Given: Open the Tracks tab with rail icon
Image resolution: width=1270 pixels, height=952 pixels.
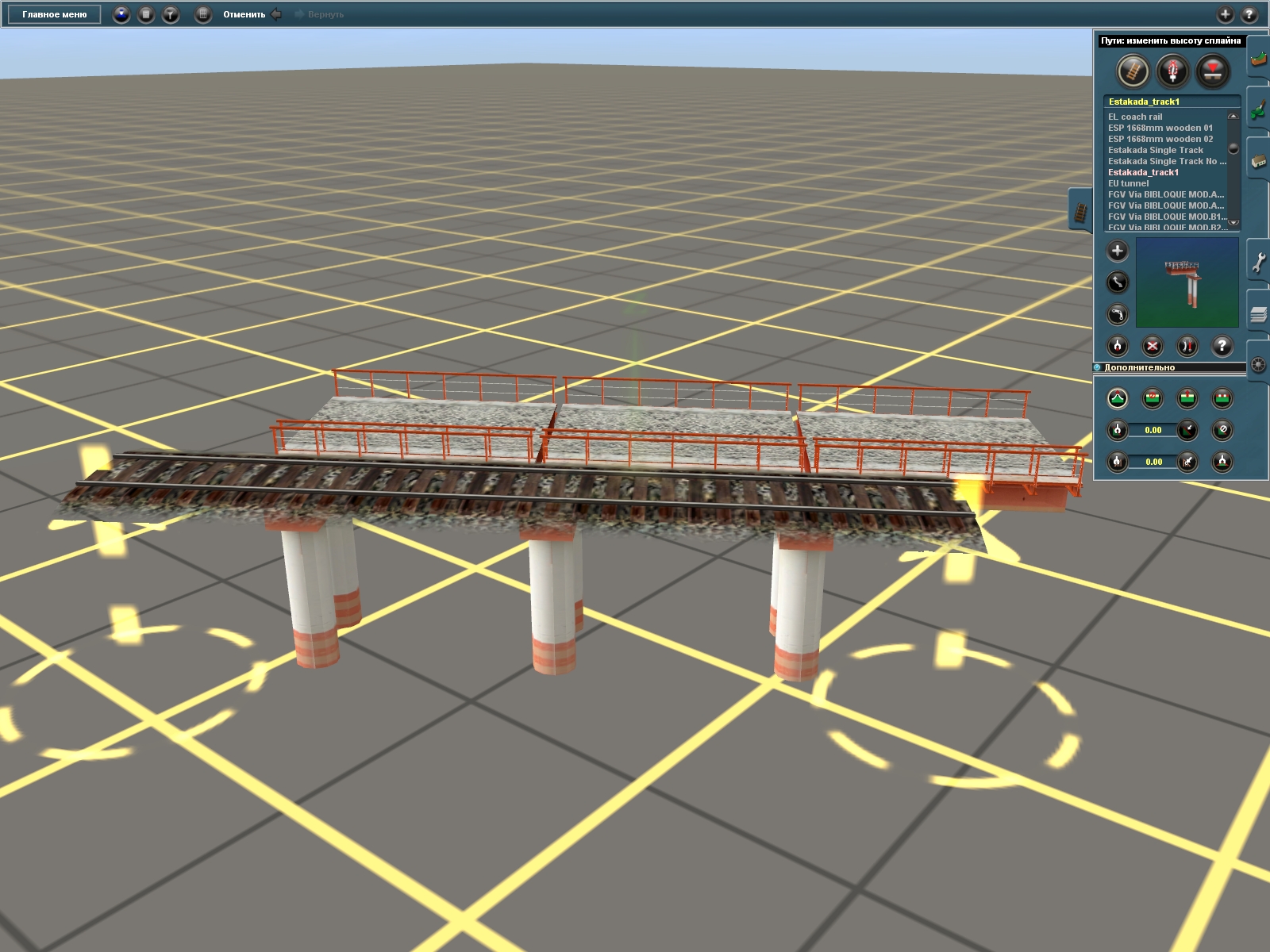Looking at the screenshot, I should (1080, 212).
